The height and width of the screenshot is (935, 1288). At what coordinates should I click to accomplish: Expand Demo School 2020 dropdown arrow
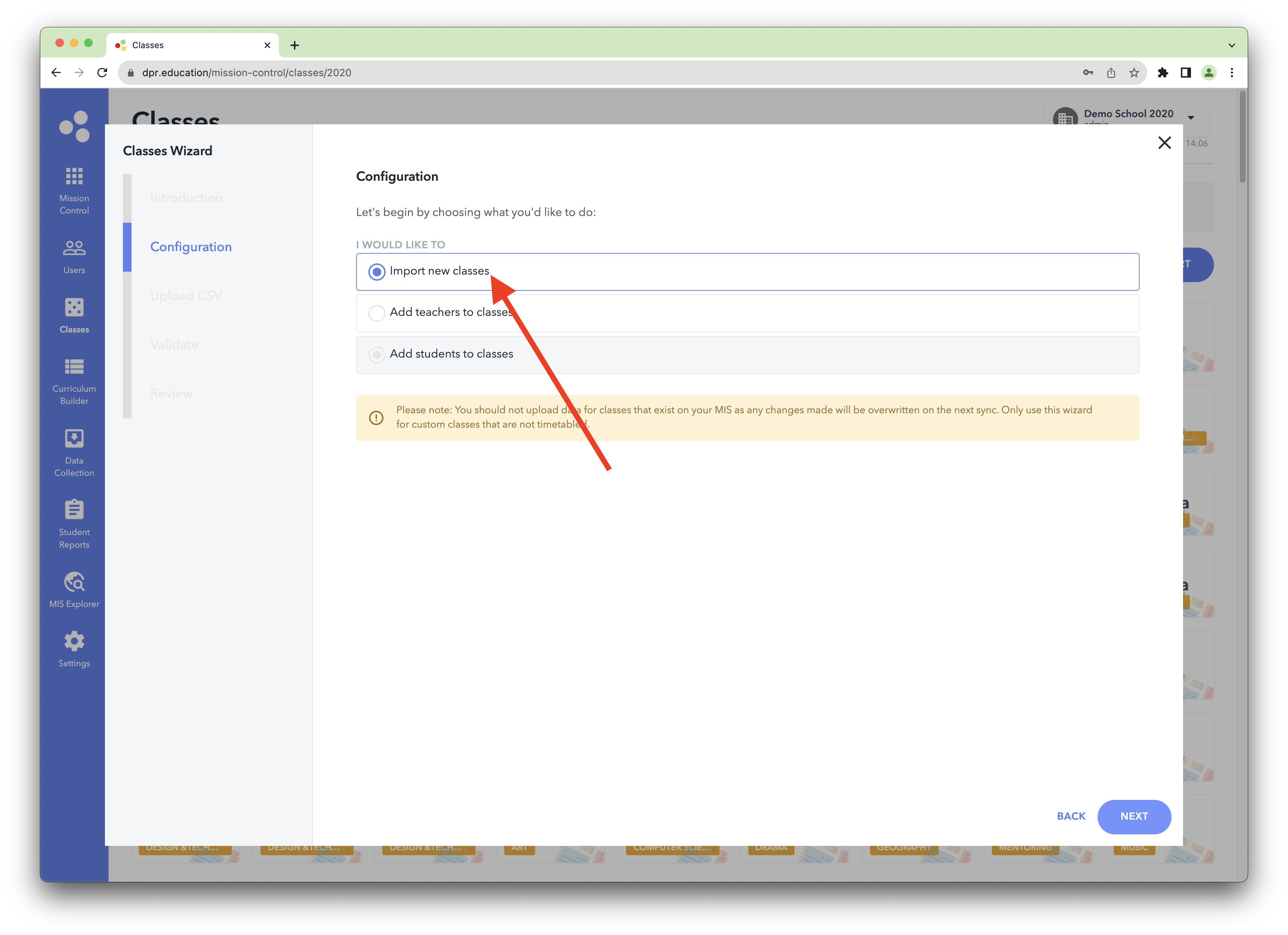[x=1191, y=118]
